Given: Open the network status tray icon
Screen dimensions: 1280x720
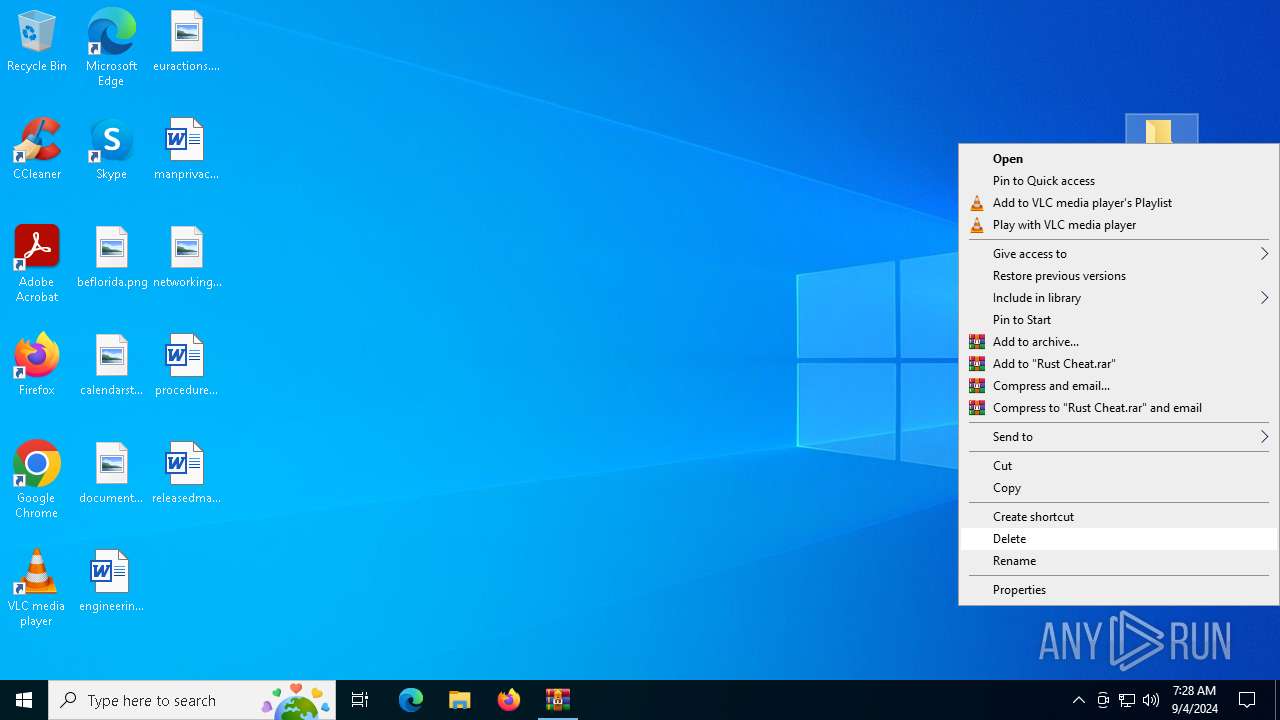Looking at the screenshot, I should (1127, 700).
